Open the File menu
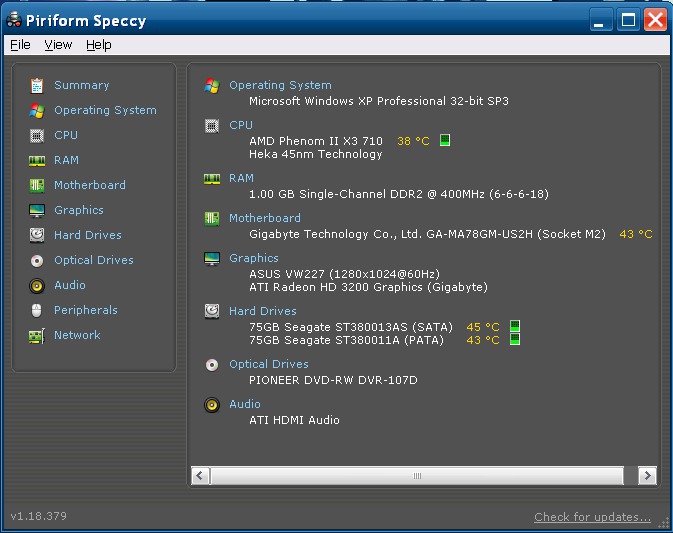The image size is (673, 533). pyautogui.click(x=20, y=45)
